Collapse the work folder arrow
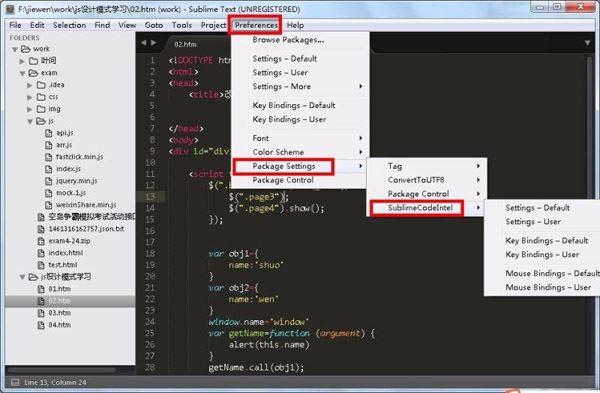This screenshot has height=393, width=600. (15, 49)
